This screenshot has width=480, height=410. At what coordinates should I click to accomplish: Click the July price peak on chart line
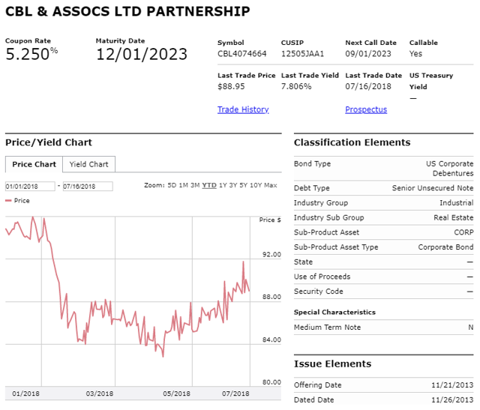[243, 262]
